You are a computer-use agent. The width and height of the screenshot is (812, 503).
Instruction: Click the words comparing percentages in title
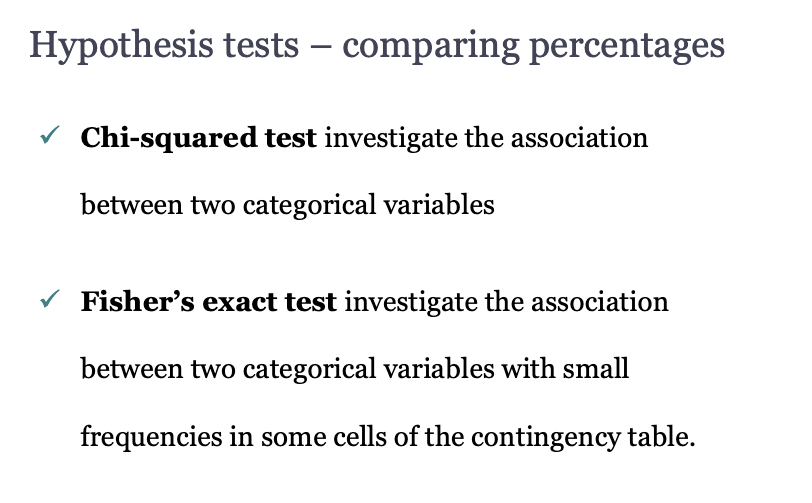tap(533, 47)
